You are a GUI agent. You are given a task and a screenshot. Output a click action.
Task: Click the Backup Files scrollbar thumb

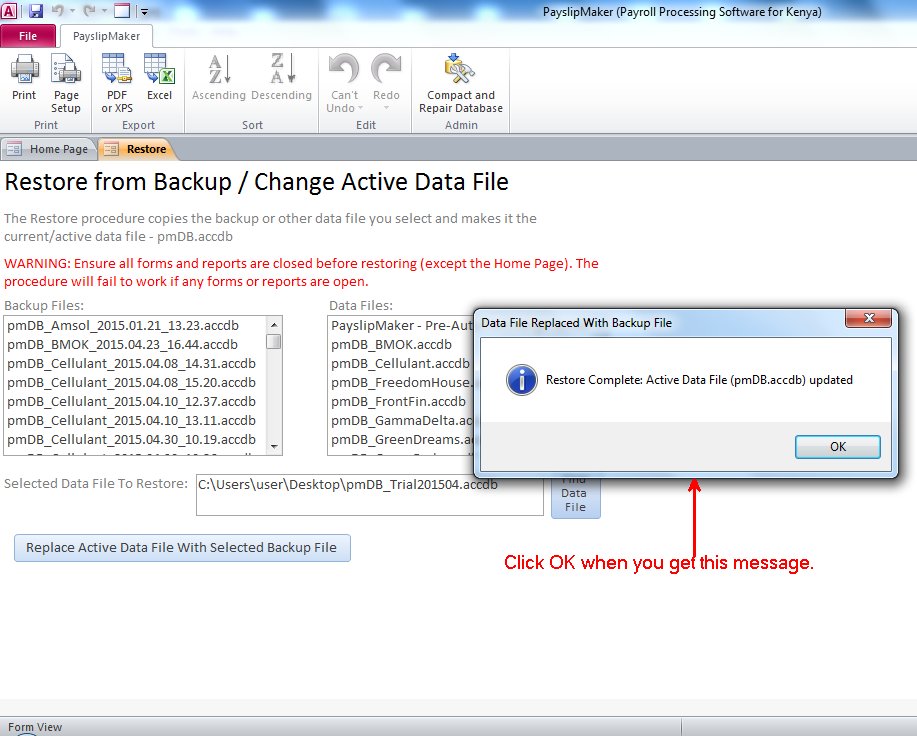(x=274, y=341)
